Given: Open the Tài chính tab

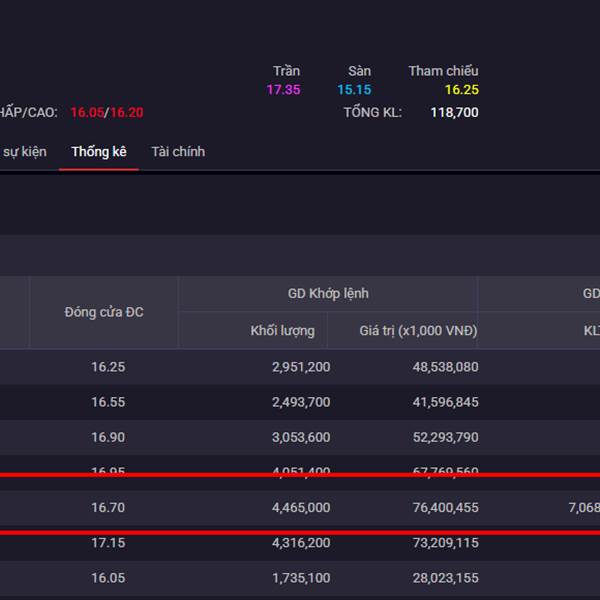Looking at the screenshot, I should (x=178, y=152).
